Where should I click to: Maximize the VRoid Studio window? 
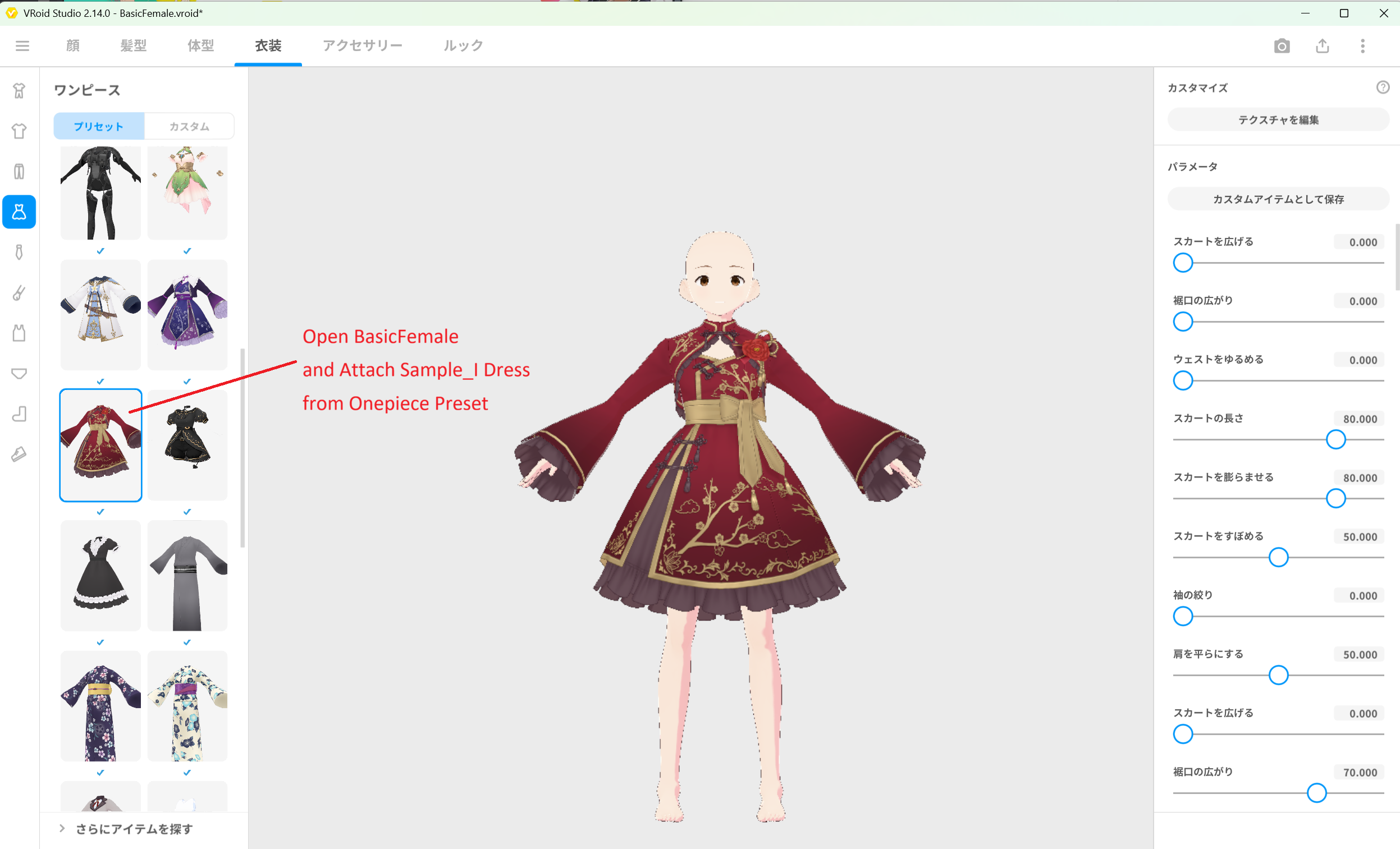point(1344,13)
